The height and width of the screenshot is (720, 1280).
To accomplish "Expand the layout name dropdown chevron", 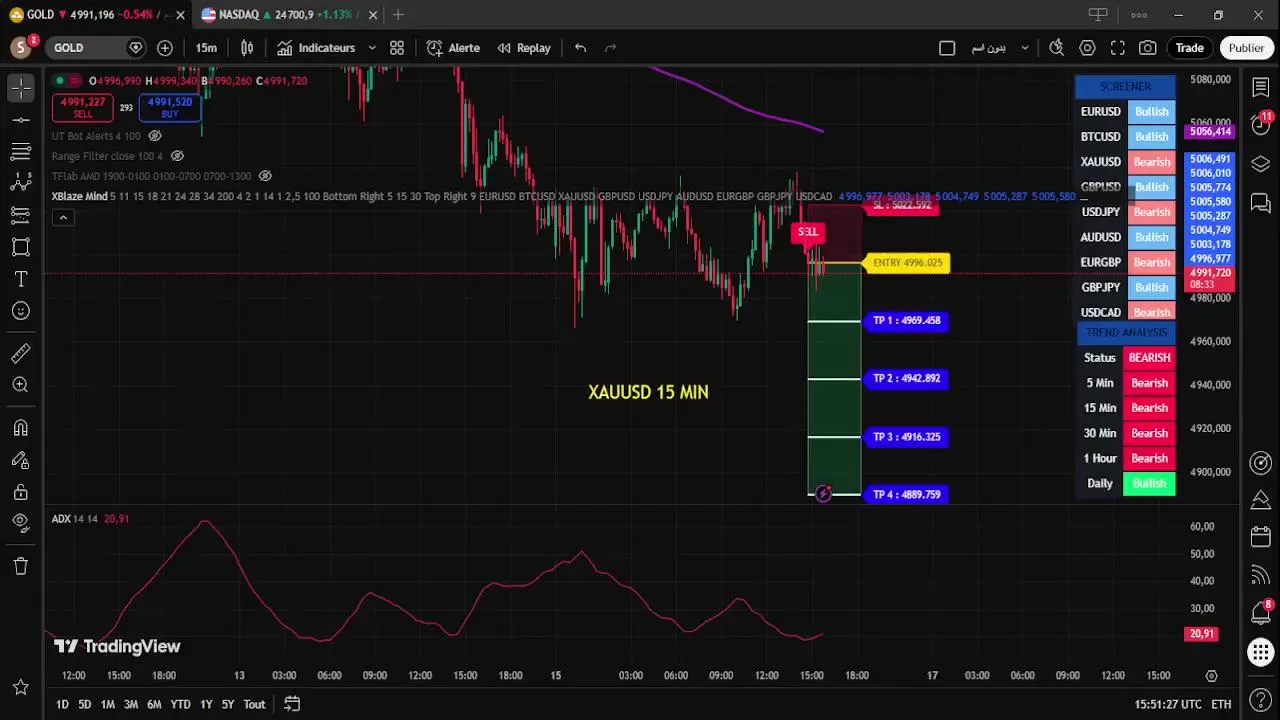I will click(1025, 48).
